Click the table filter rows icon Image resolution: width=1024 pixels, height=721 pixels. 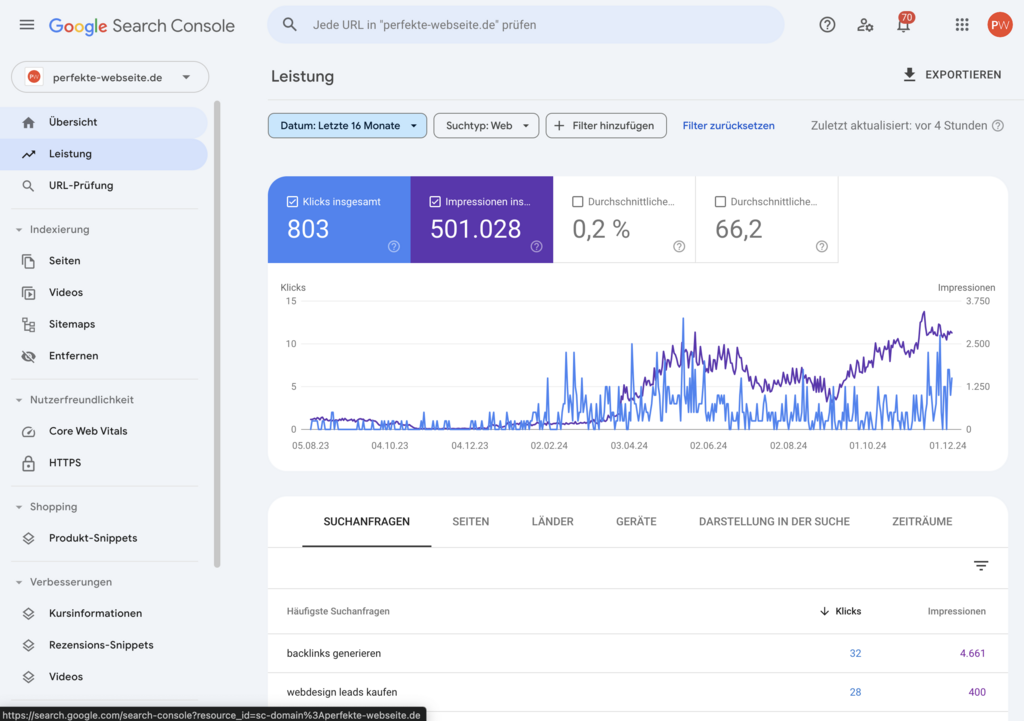click(981, 566)
